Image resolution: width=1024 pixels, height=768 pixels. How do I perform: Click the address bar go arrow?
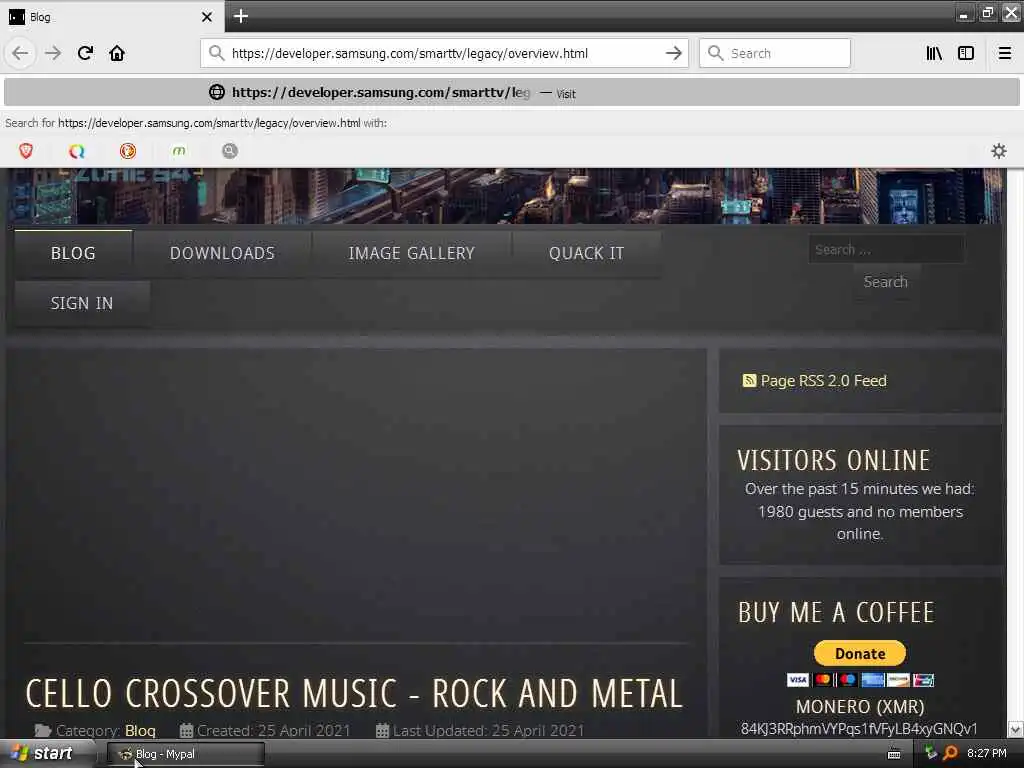[673, 53]
